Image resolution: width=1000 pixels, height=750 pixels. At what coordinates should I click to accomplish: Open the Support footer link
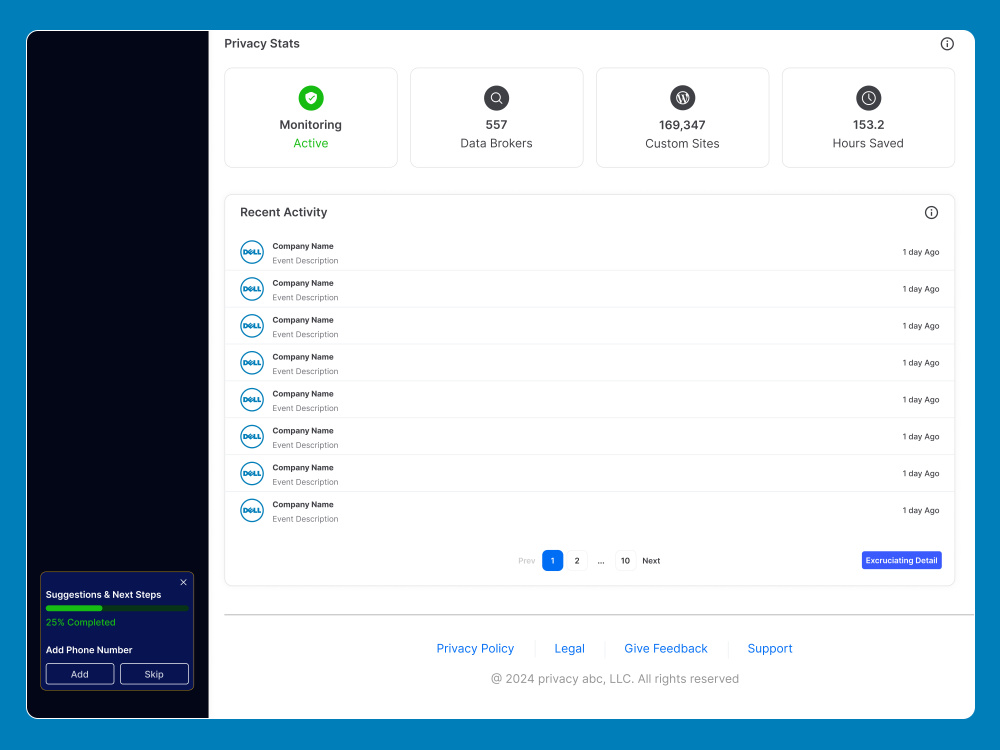coord(770,649)
